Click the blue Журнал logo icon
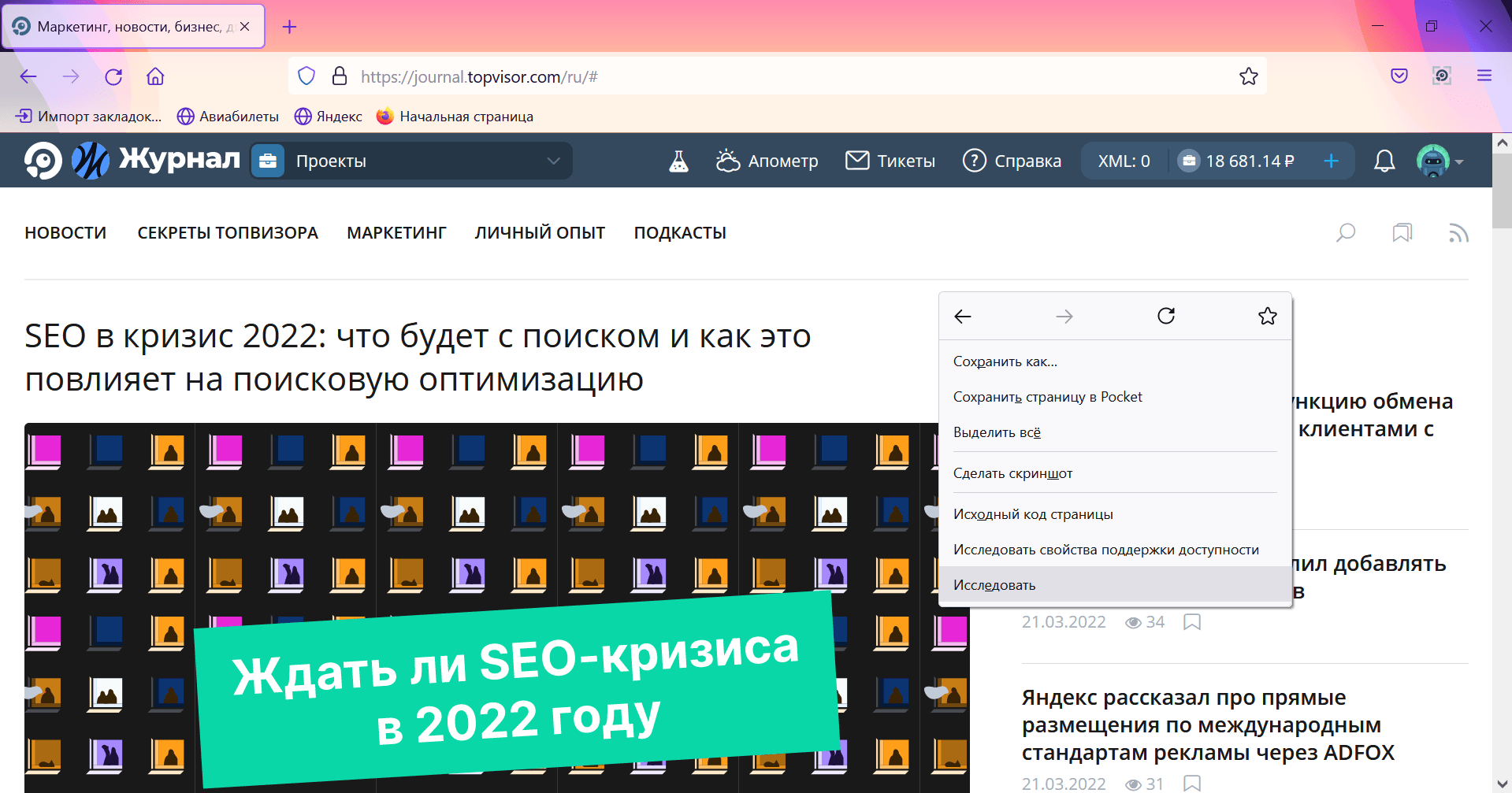 (91, 161)
